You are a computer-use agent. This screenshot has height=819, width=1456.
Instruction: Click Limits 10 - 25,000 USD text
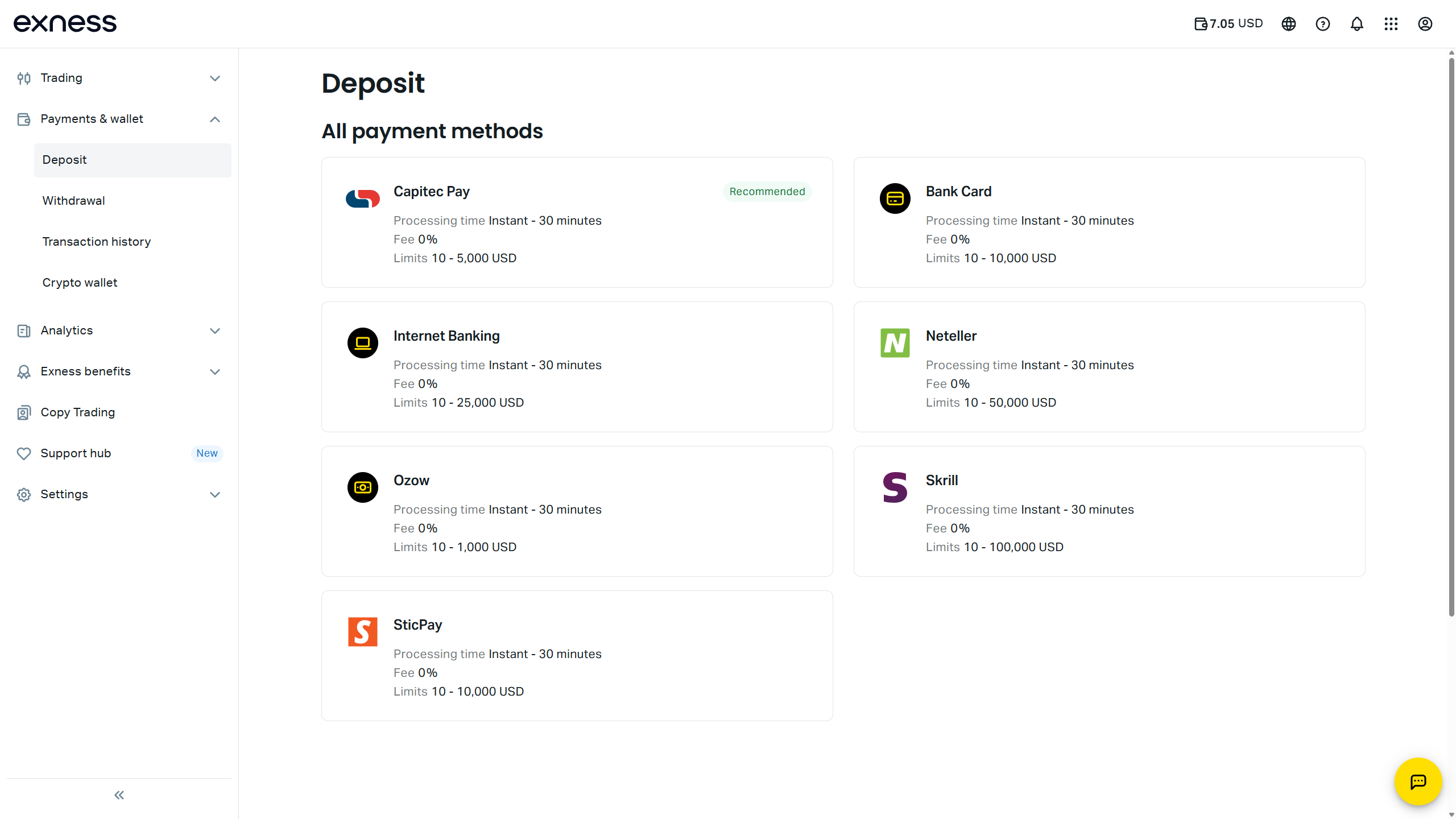coord(458,403)
